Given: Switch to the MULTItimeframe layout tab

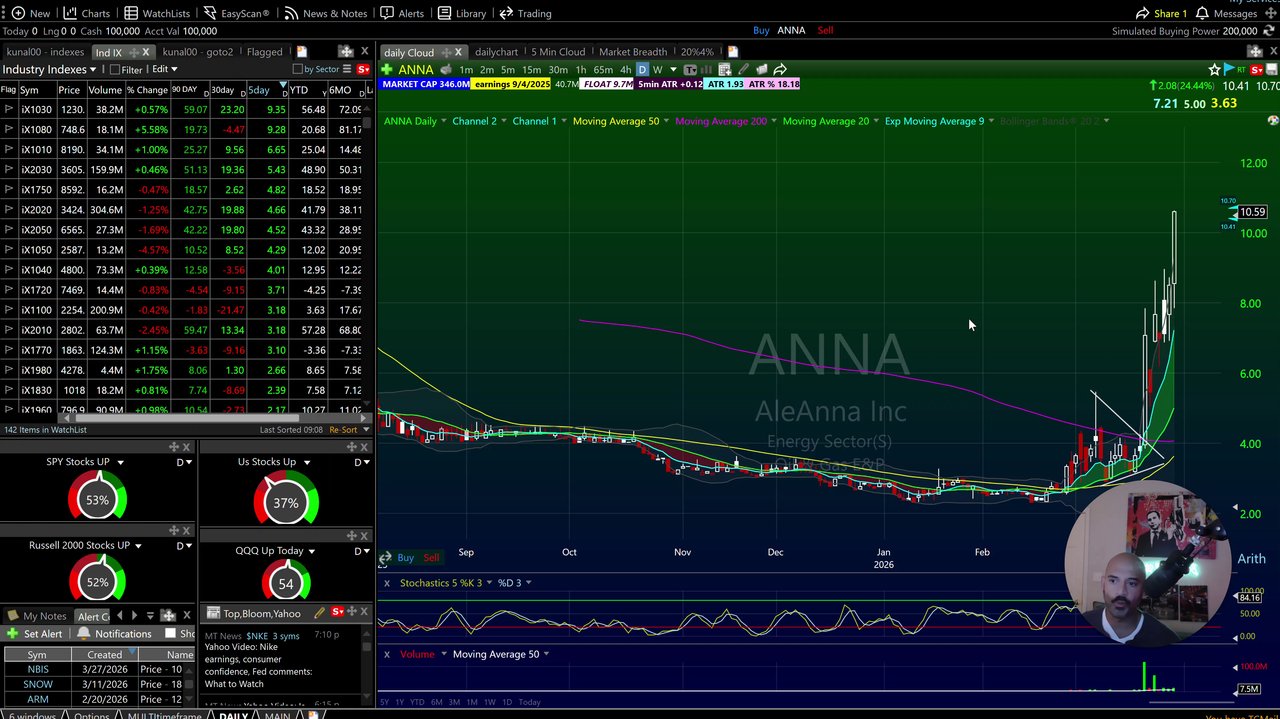Looking at the screenshot, I should (x=164, y=716).
